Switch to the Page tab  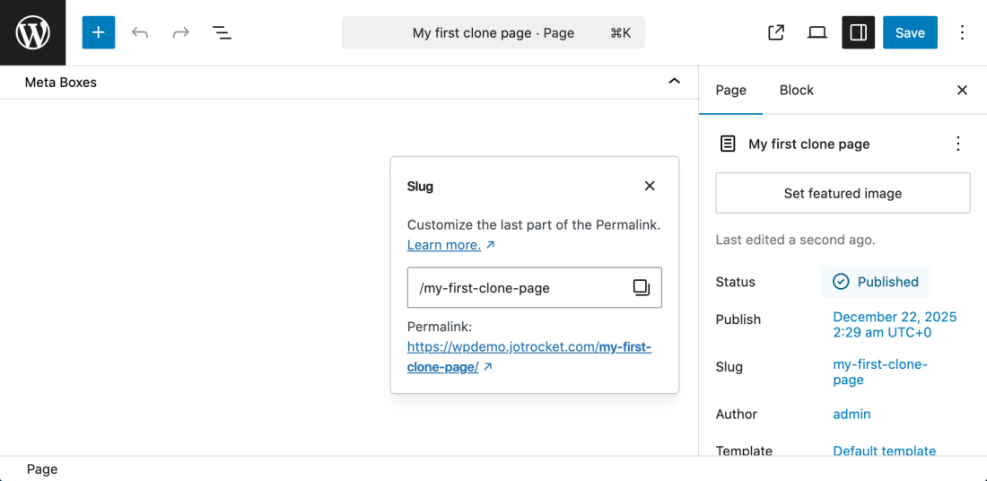click(731, 91)
